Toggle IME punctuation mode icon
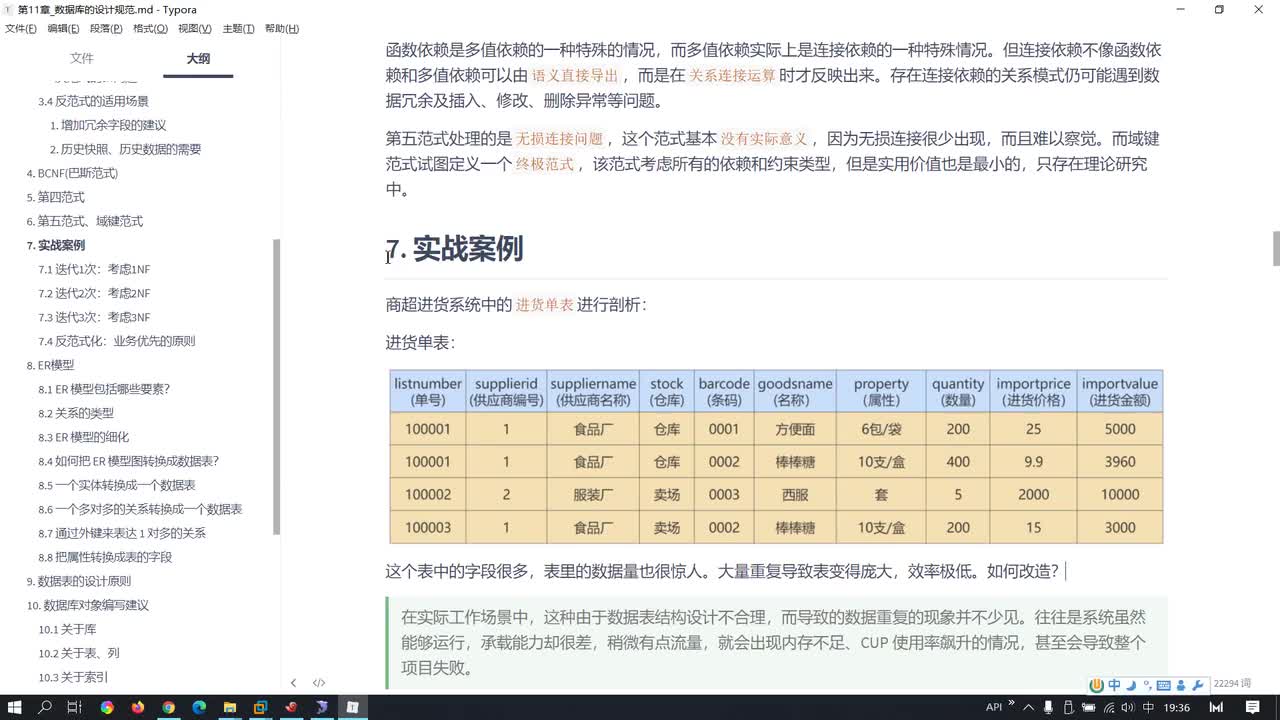Viewport: 1280px width, 720px height. pyautogui.click(x=1147, y=685)
